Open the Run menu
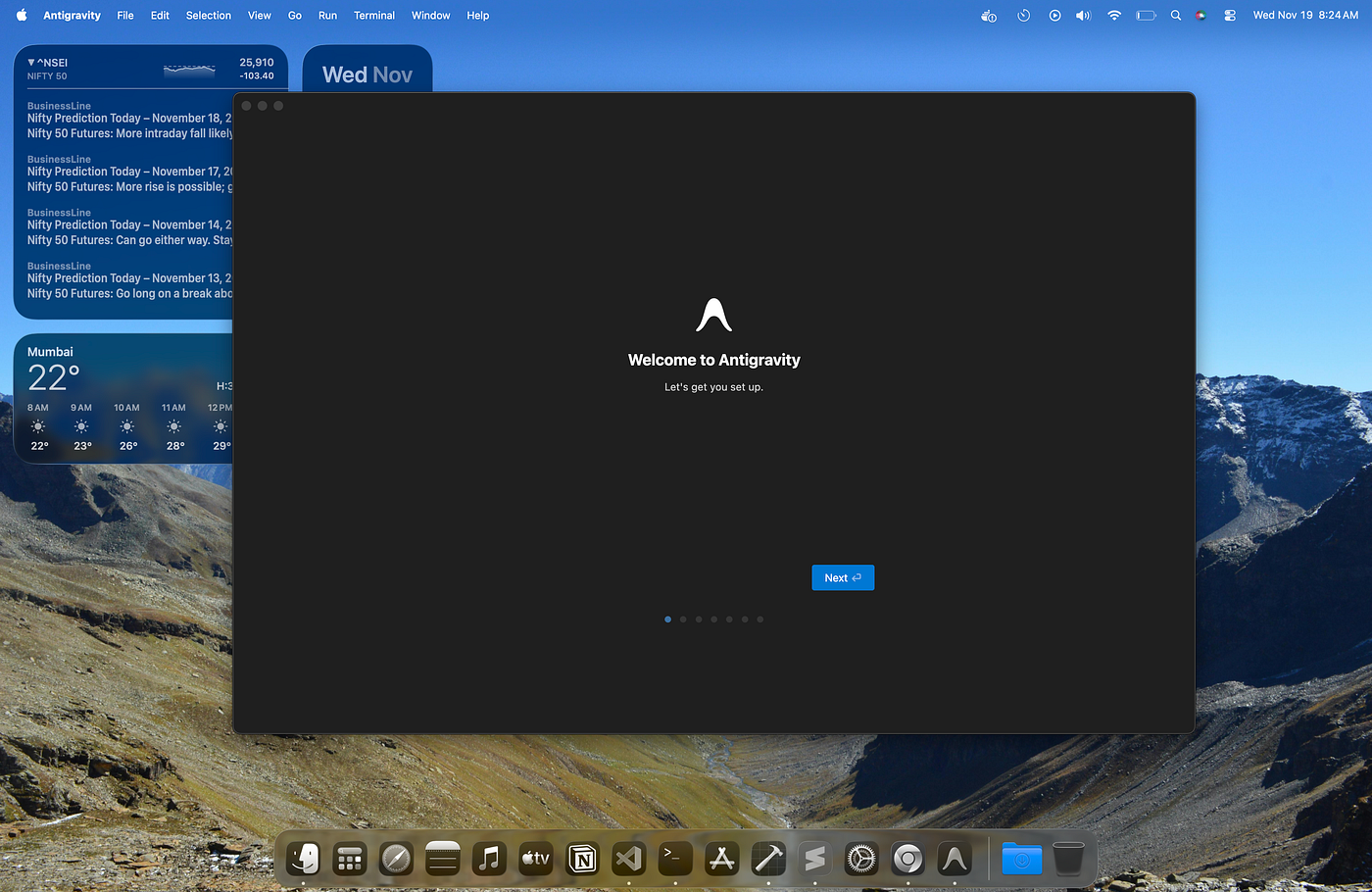 point(327,16)
